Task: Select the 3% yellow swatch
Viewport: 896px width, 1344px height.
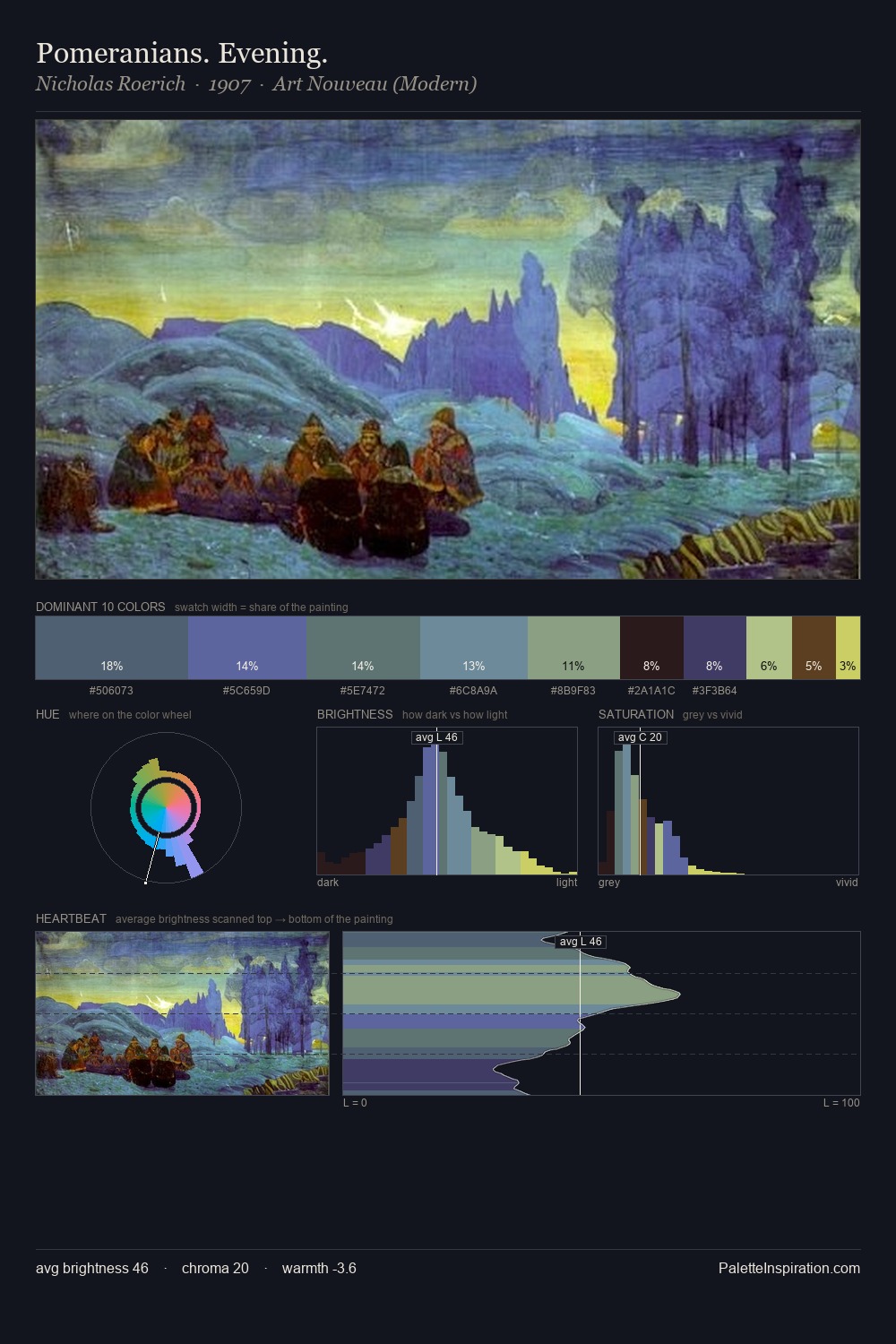Action: click(848, 648)
